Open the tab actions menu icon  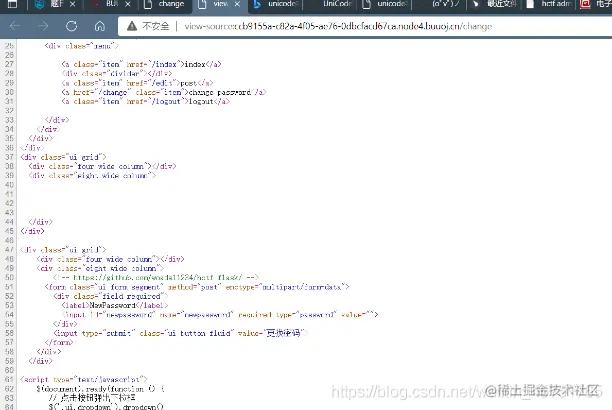pos(12,4)
